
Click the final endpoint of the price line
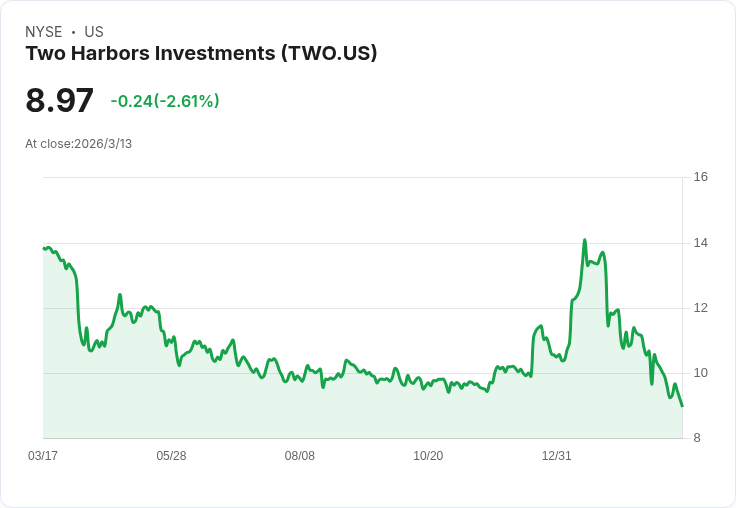(682, 406)
